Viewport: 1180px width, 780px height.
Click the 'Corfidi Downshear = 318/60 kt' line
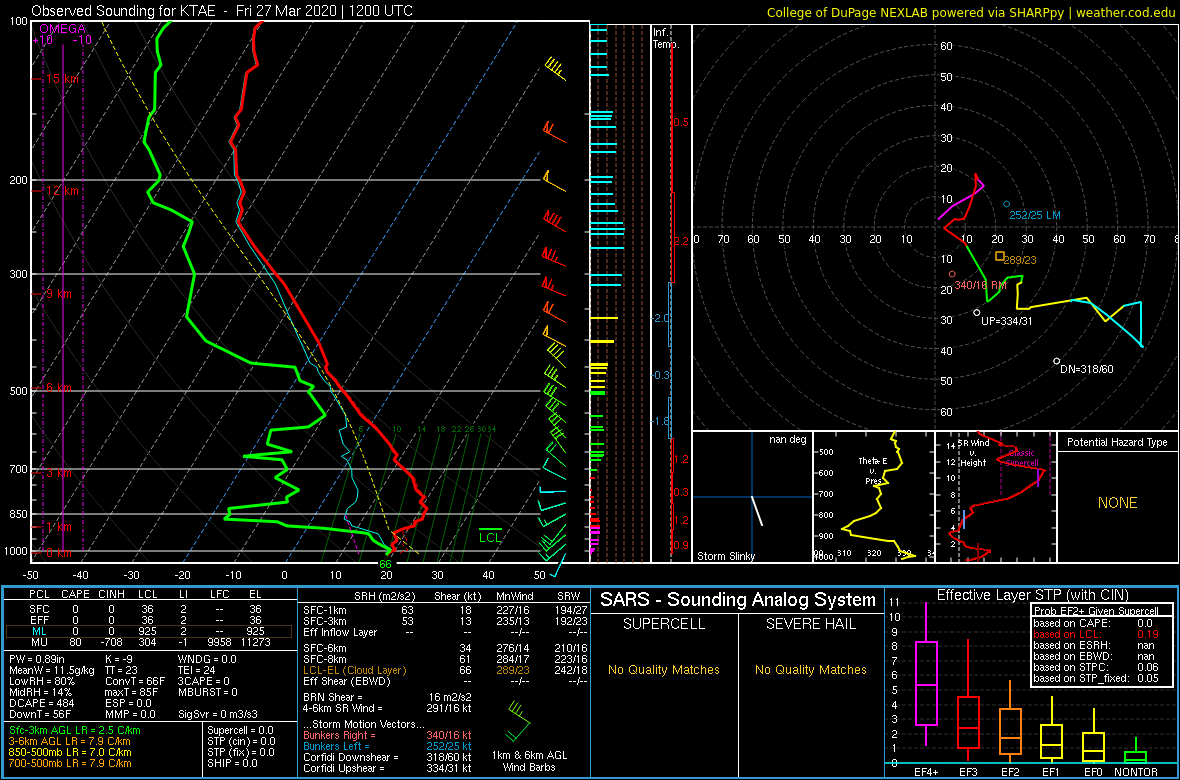[388, 757]
